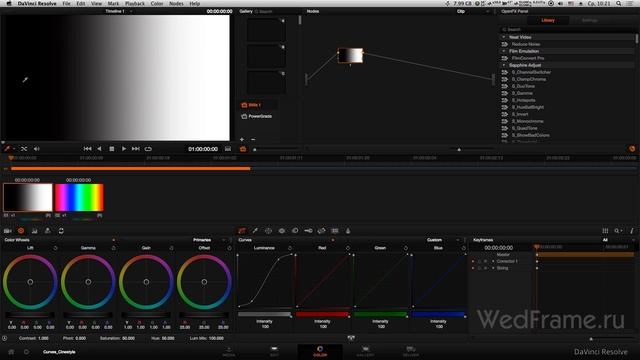Click the zoom magnifier icon above Keyframes
This screenshot has width=640, height=360.
(x=617, y=231)
